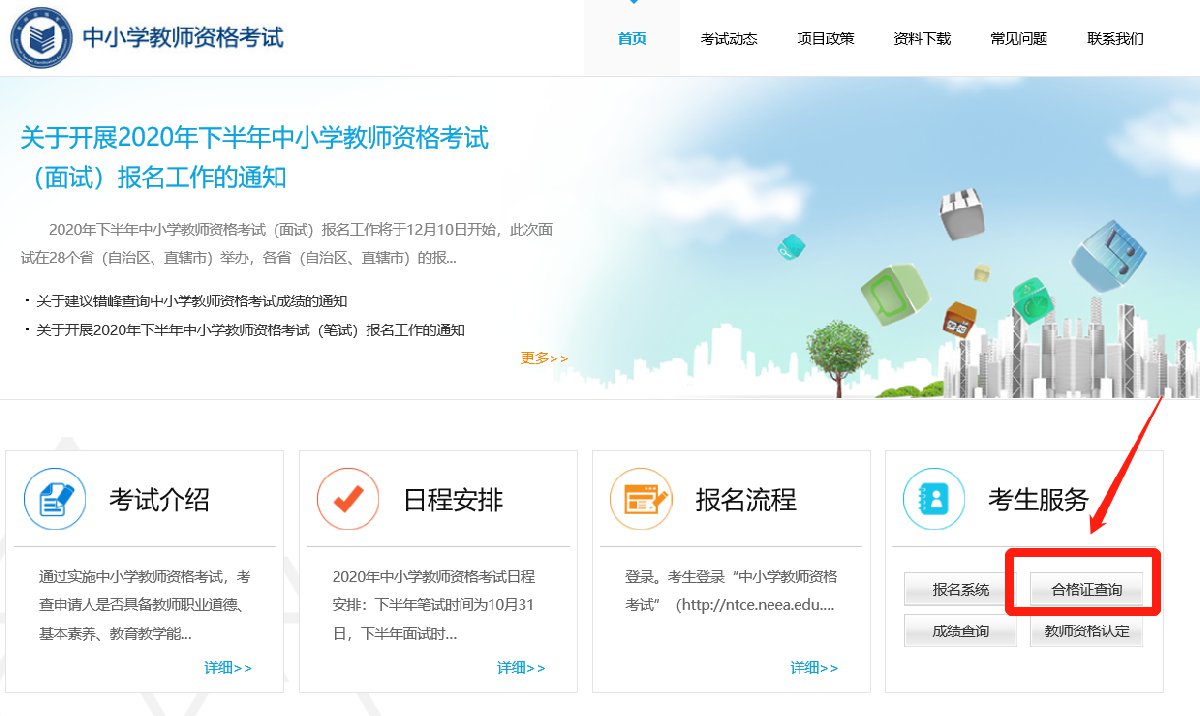Open 详细>> under 考试介绍
1200x716 pixels.
(x=228, y=668)
